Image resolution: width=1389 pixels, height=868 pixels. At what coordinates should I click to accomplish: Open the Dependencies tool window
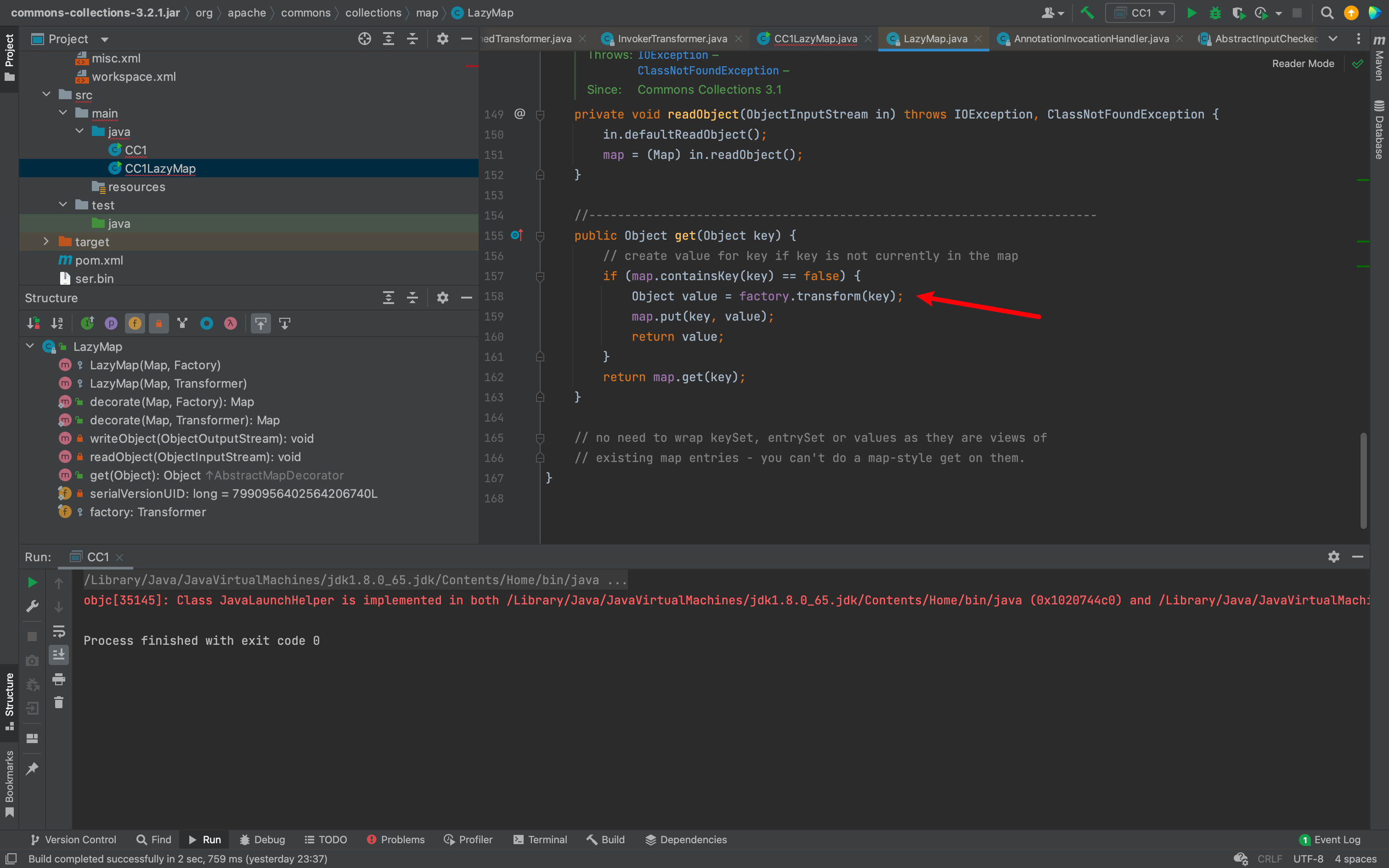click(x=687, y=840)
